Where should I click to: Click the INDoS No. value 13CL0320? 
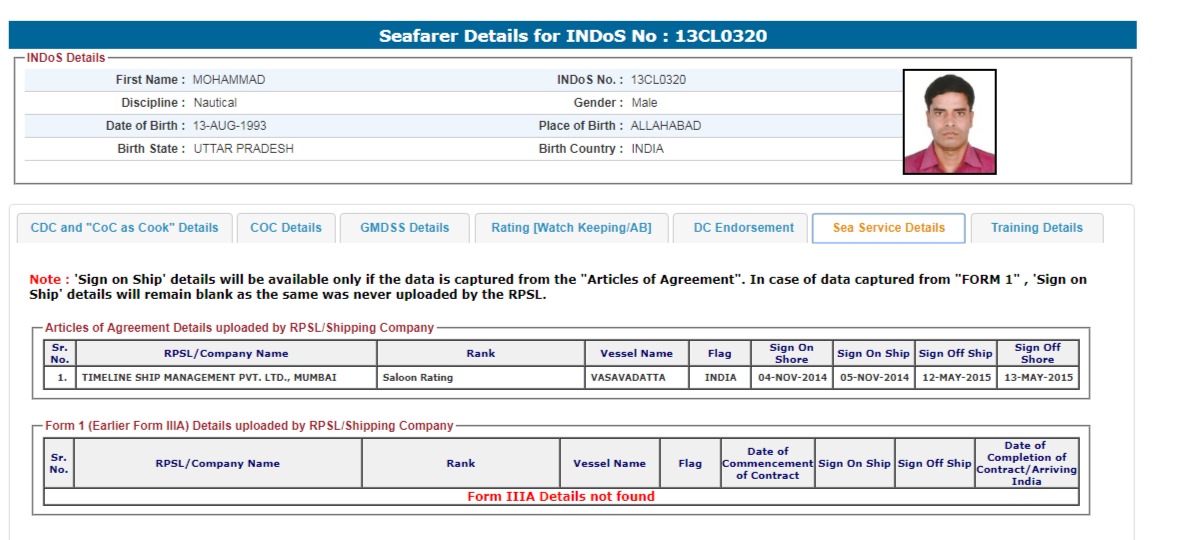pos(659,80)
